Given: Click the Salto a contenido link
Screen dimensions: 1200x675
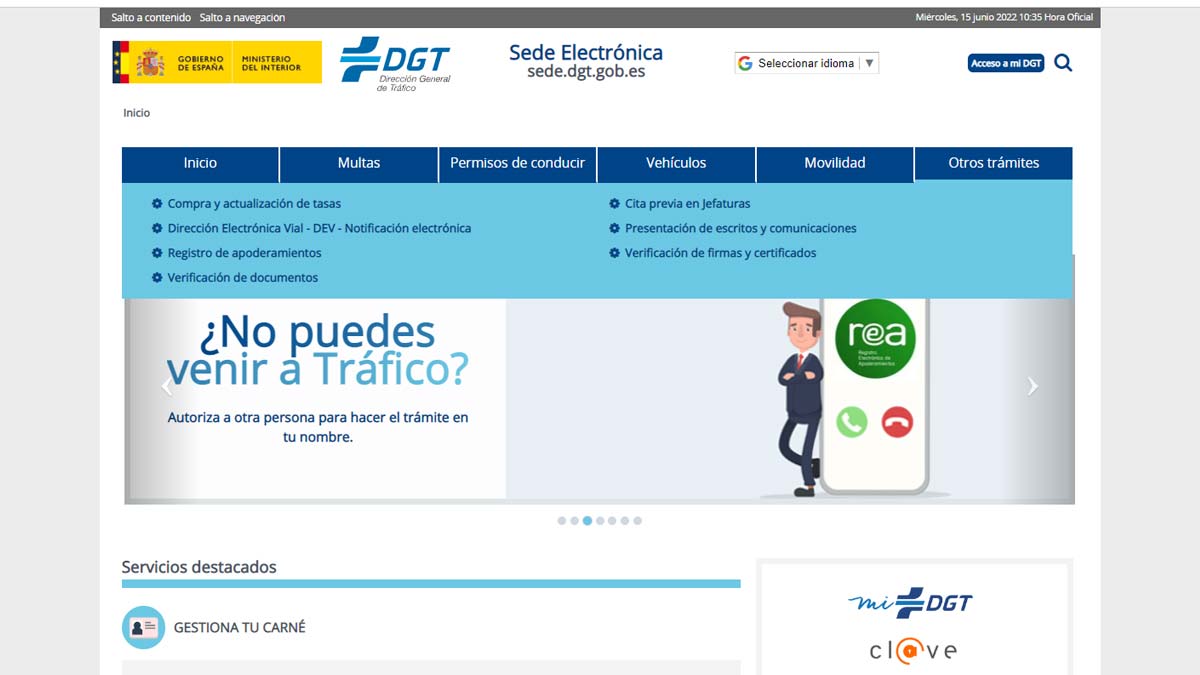Looking at the screenshot, I should click(151, 17).
